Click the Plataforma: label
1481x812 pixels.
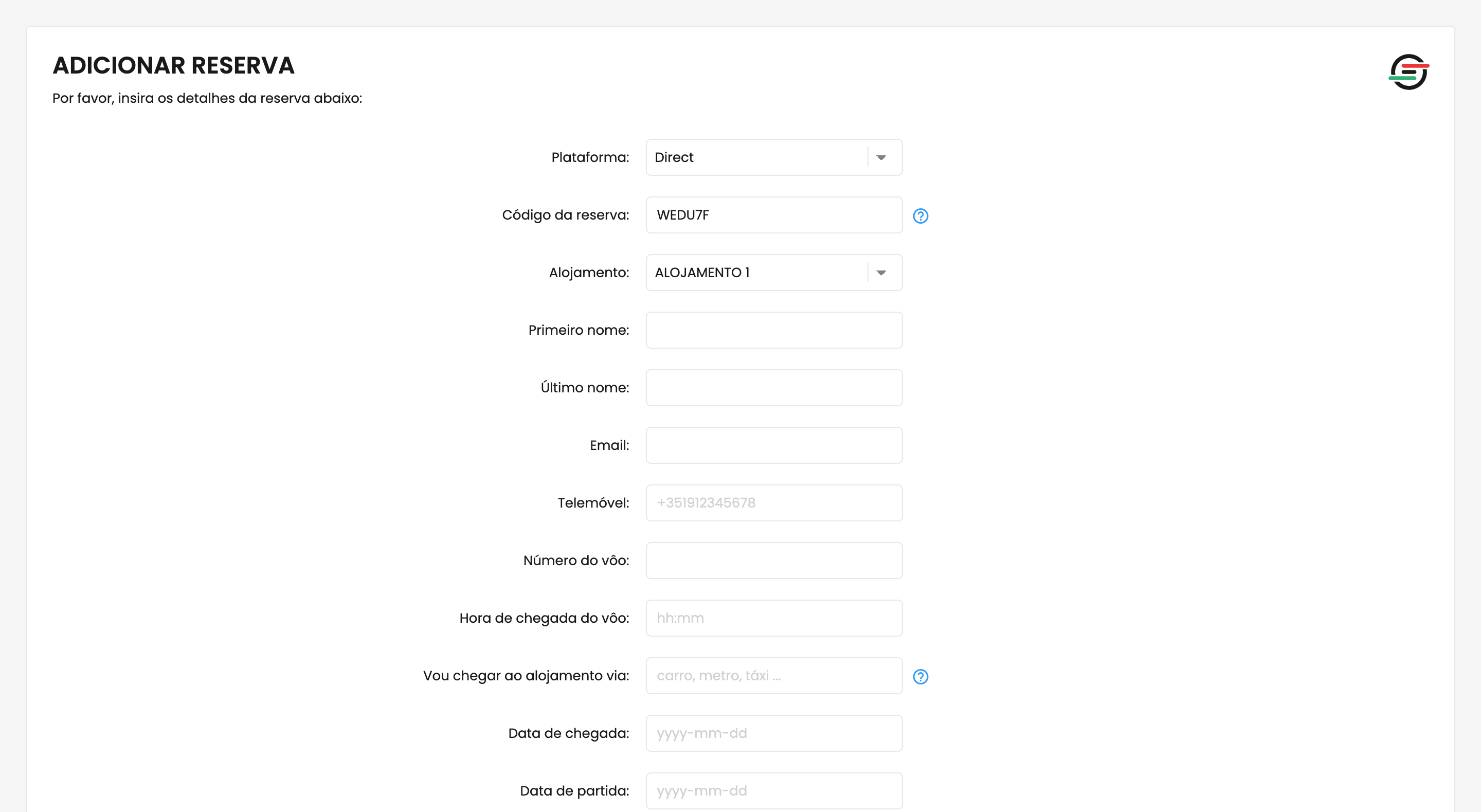pos(590,157)
